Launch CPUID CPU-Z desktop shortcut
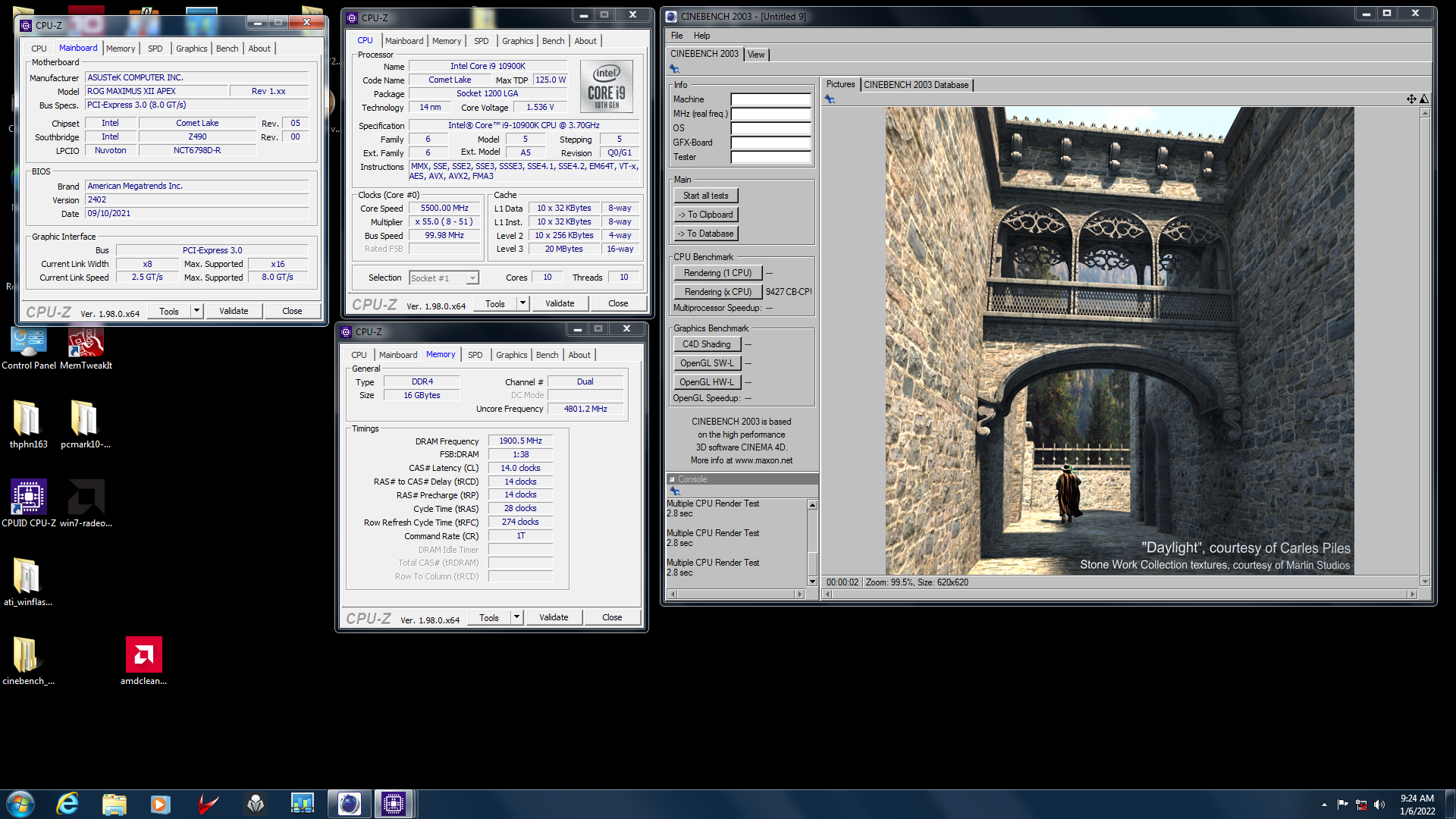Screen dimensions: 1456x819 (29, 504)
